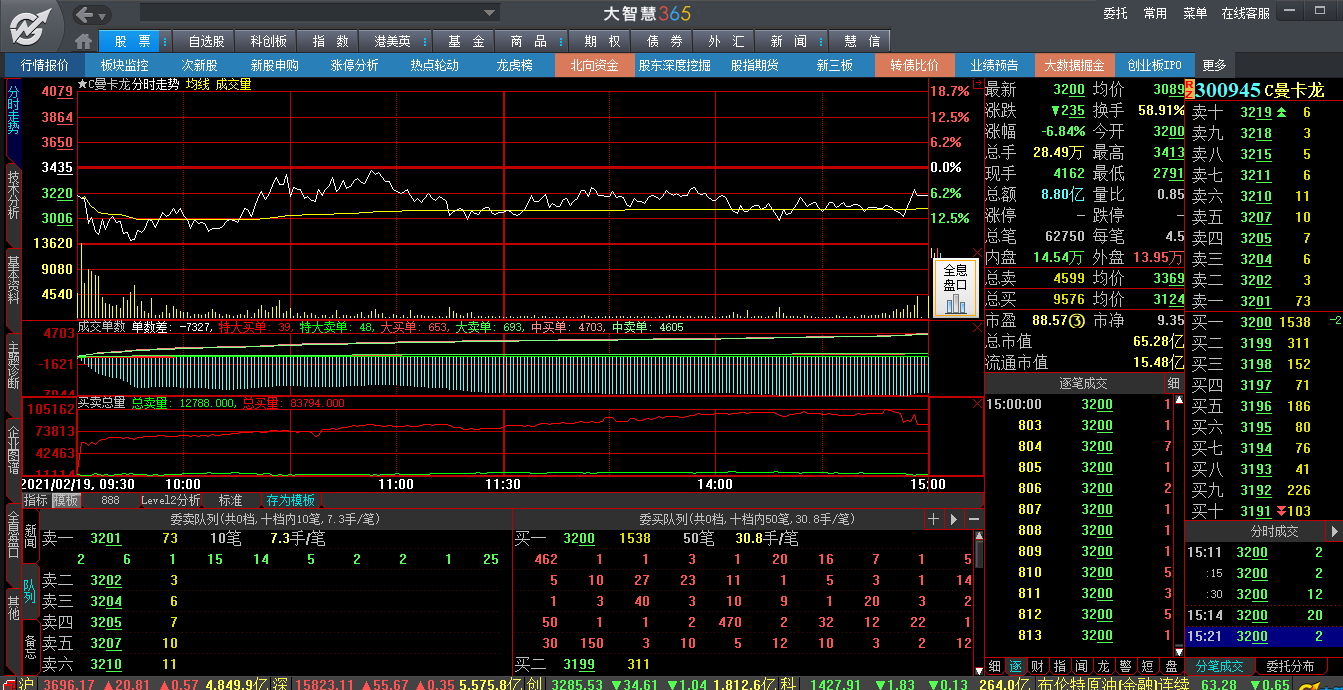This screenshot has width=1343, height=690.
Task: Expand the 港美英 submenu dots
Action: (x=426, y=41)
